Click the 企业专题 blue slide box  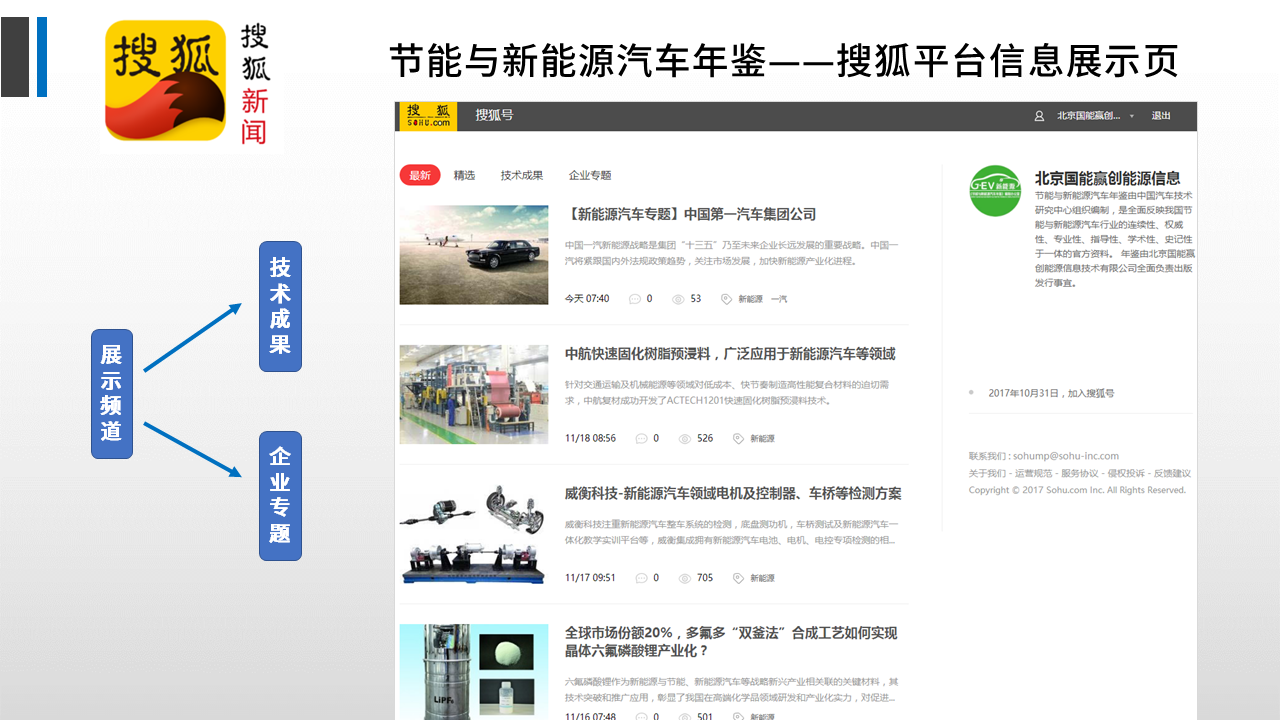[x=280, y=496]
